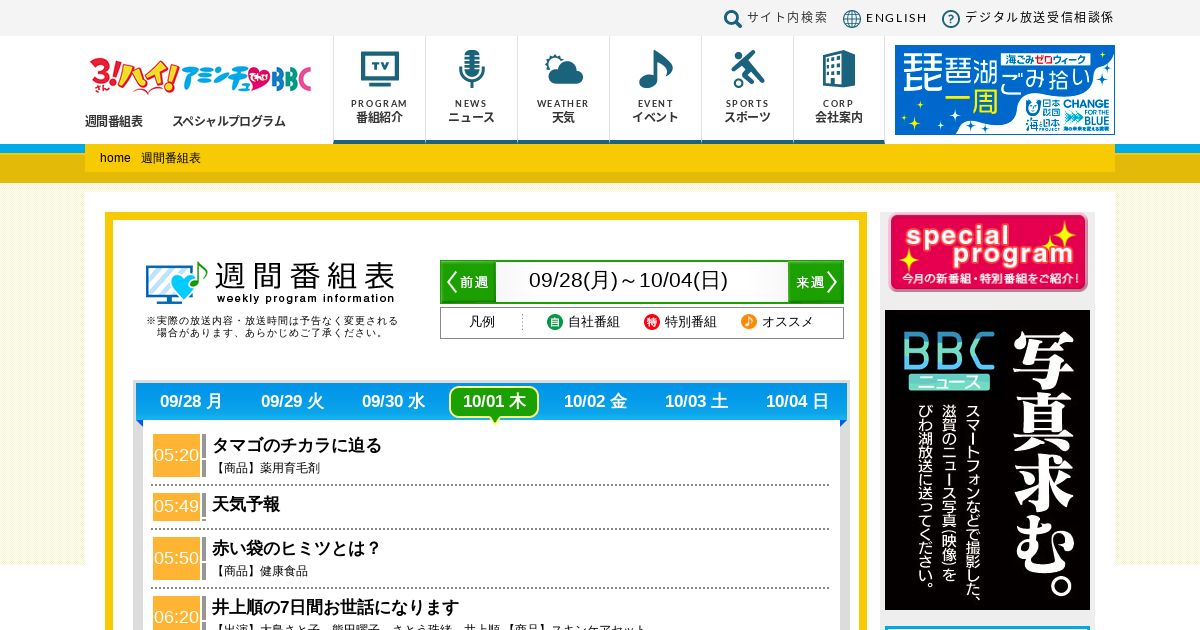Open the cloud Weather icon
Image resolution: width=1200 pixels, height=630 pixels.
564,69
